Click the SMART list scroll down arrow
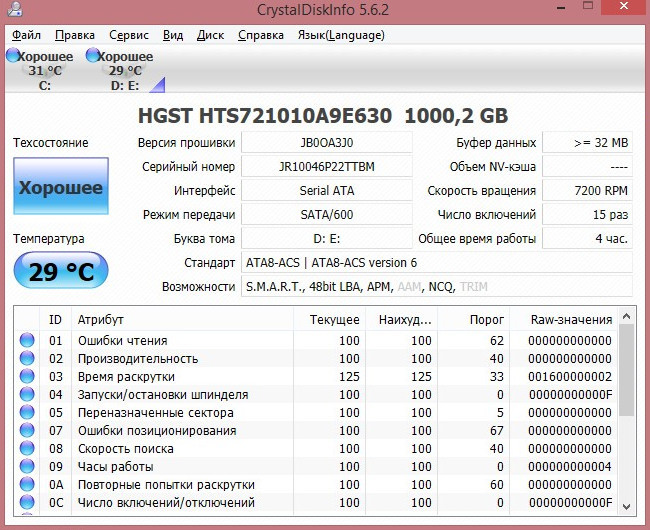 tap(626, 506)
